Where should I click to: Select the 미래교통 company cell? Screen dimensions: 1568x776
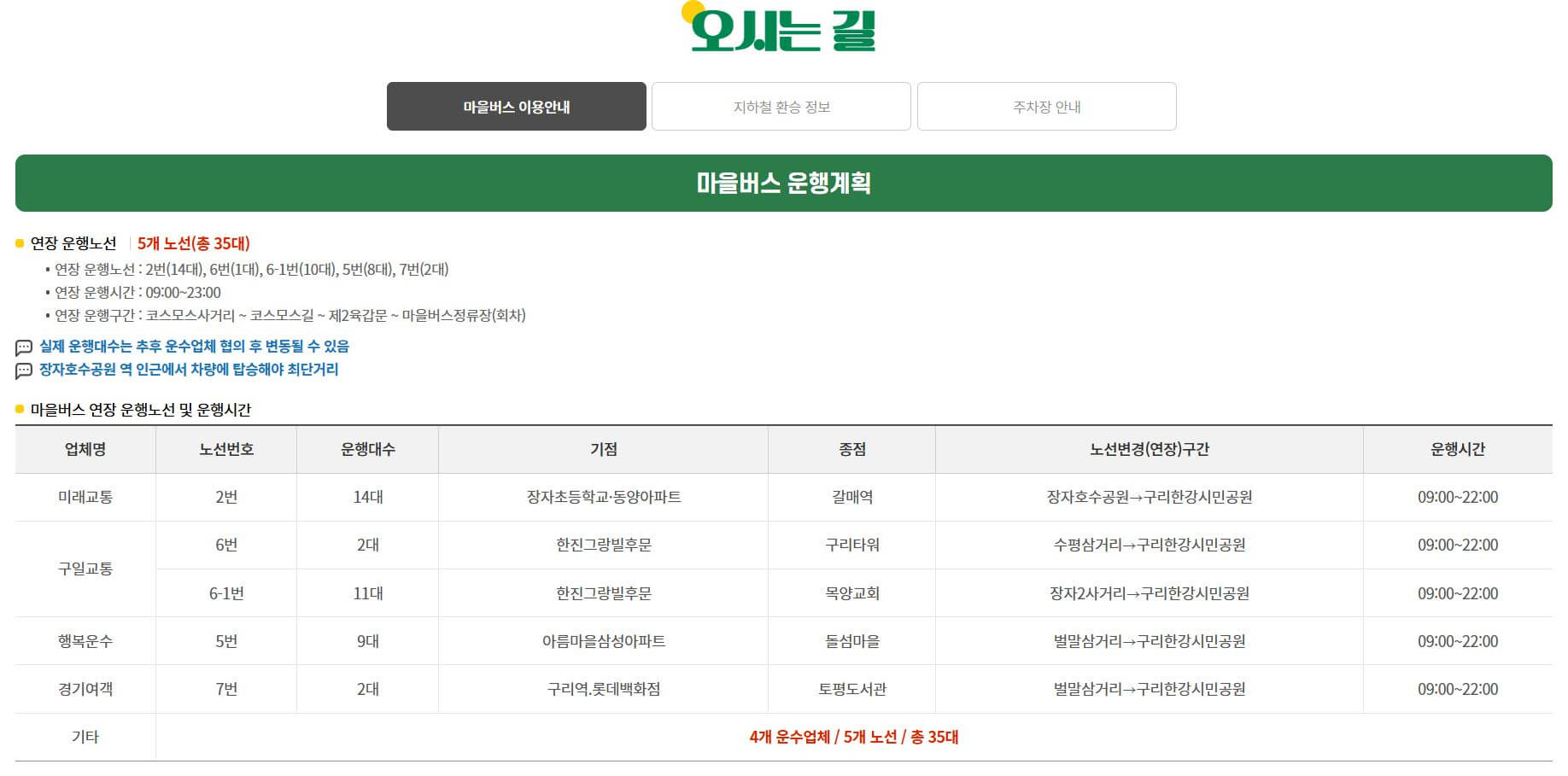[x=85, y=498]
